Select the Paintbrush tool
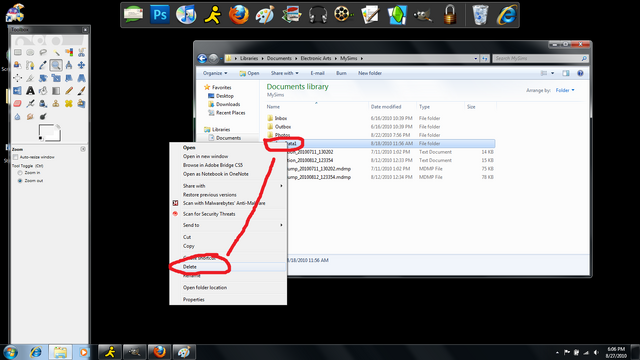The height and width of the screenshot is (360, 640). tap(82, 90)
